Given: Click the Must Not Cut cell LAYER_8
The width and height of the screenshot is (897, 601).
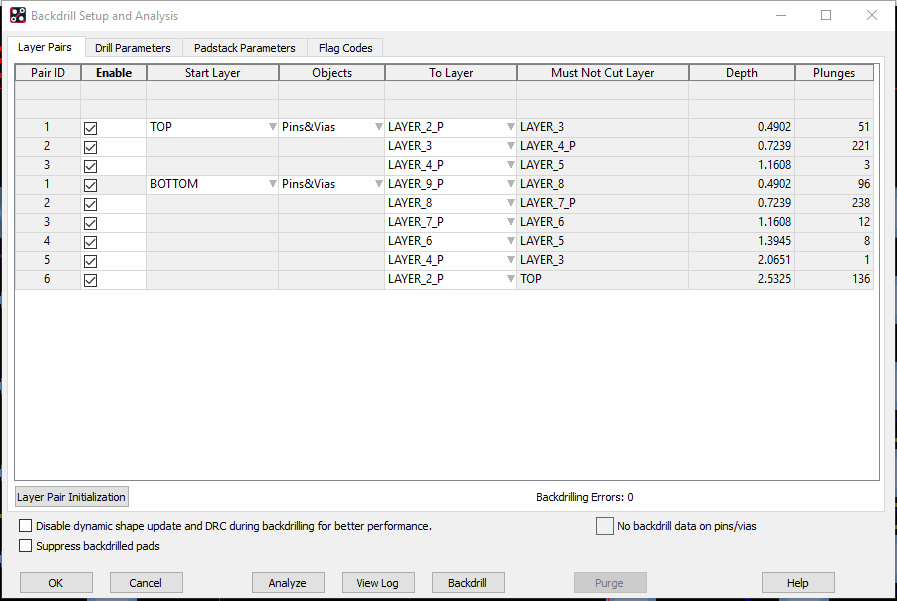Looking at the screenshot, I should (x=602, y=184).
